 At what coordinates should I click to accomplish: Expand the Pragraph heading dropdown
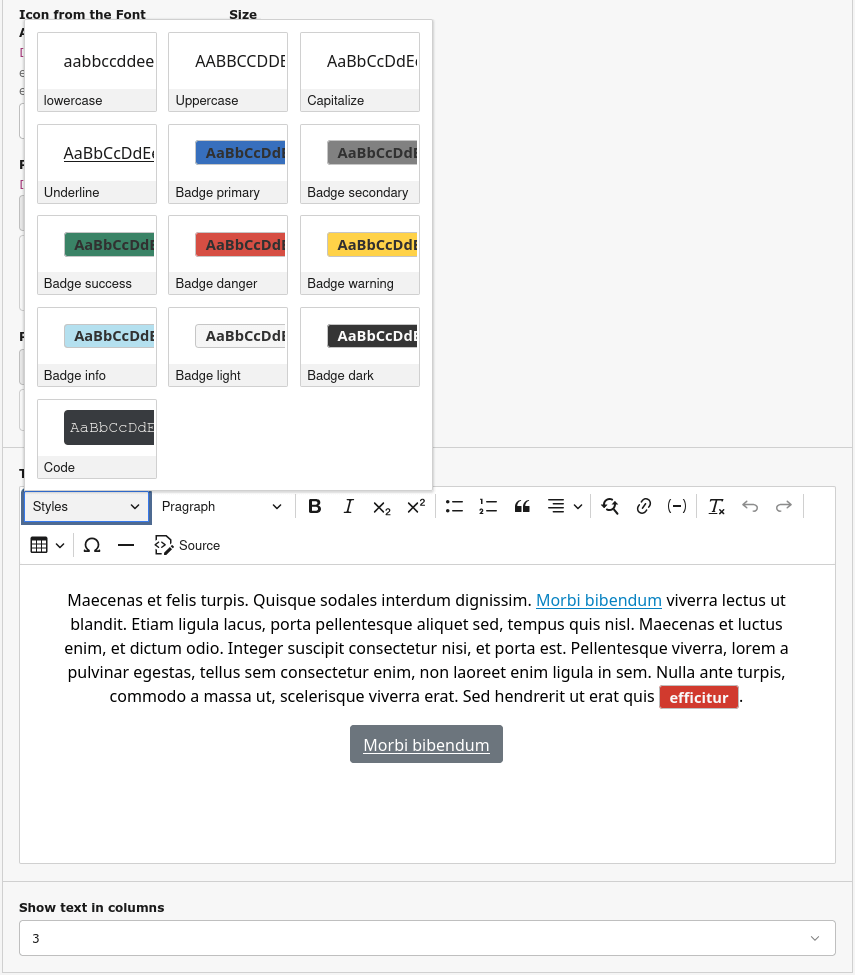tap(222, 507)
